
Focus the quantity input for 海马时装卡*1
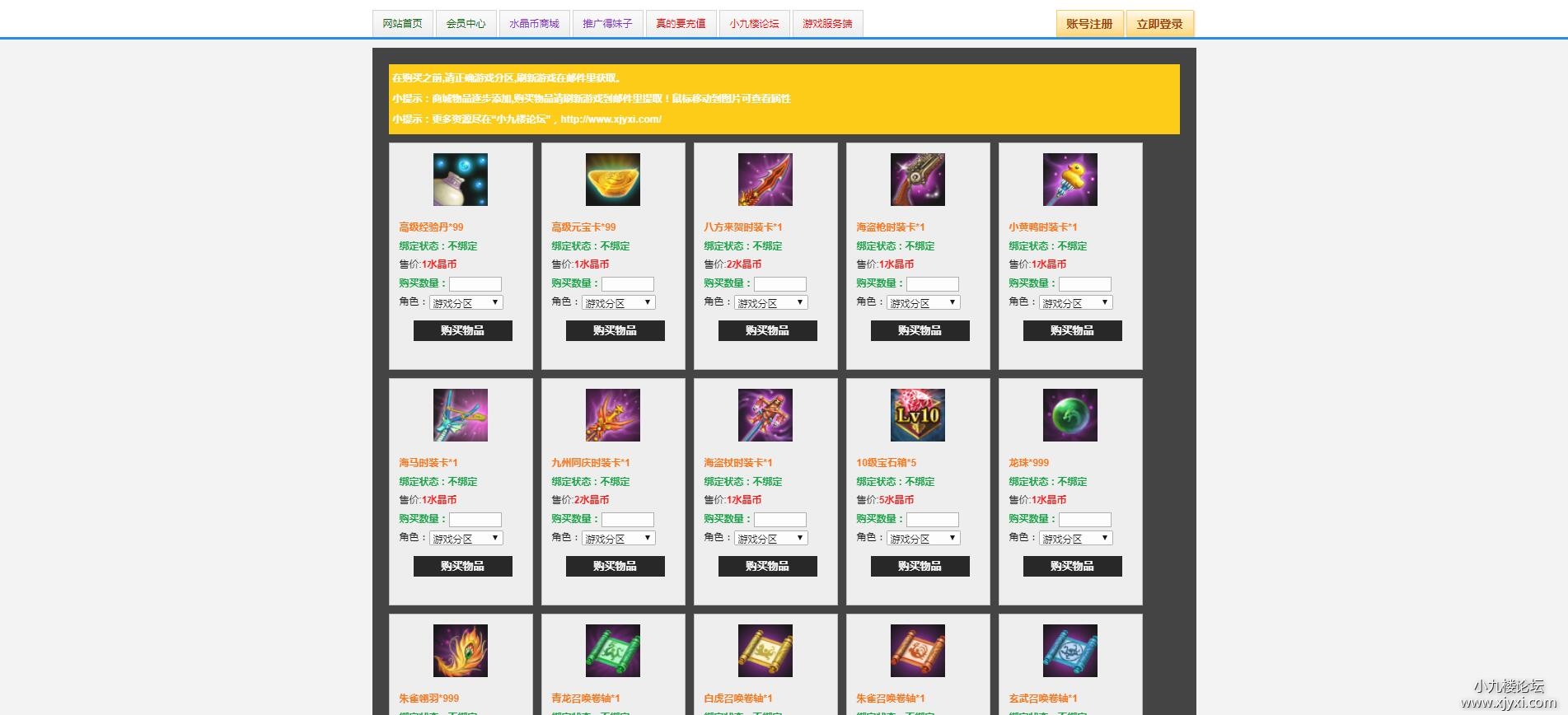pyautogui.click(x=475, y=520)
